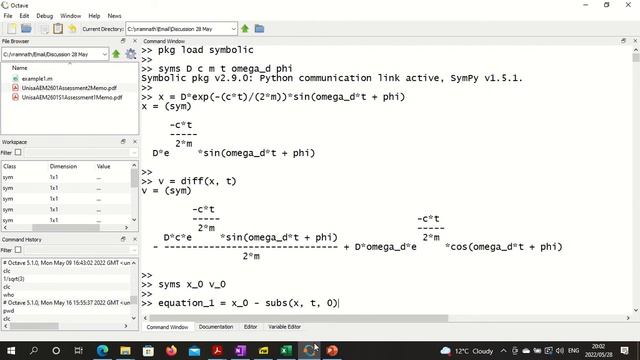Open Firefox from the taskbar
Screen dimensions: 640x360
pos(171,351)
